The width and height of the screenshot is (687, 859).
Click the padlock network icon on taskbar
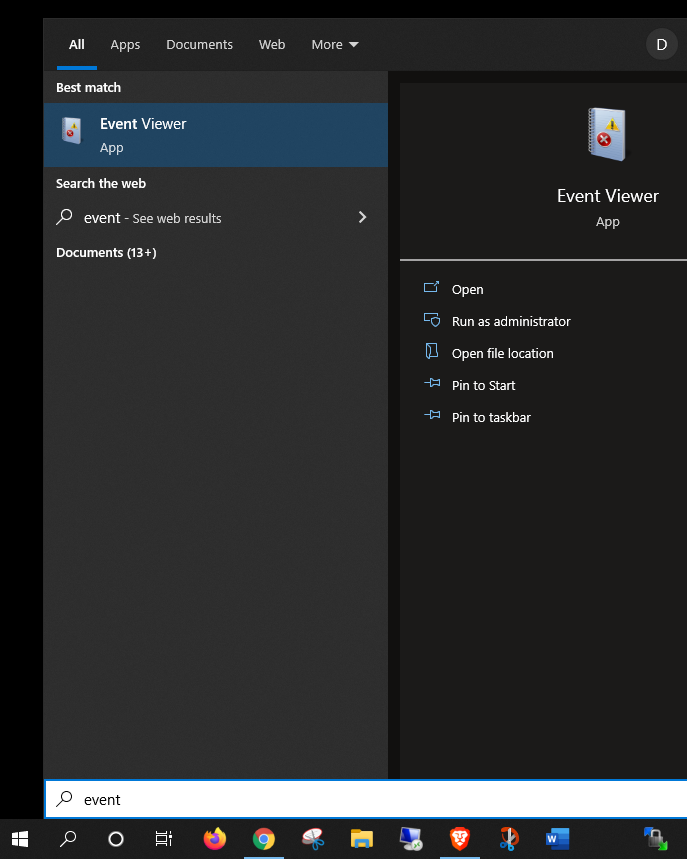[655, 839]
